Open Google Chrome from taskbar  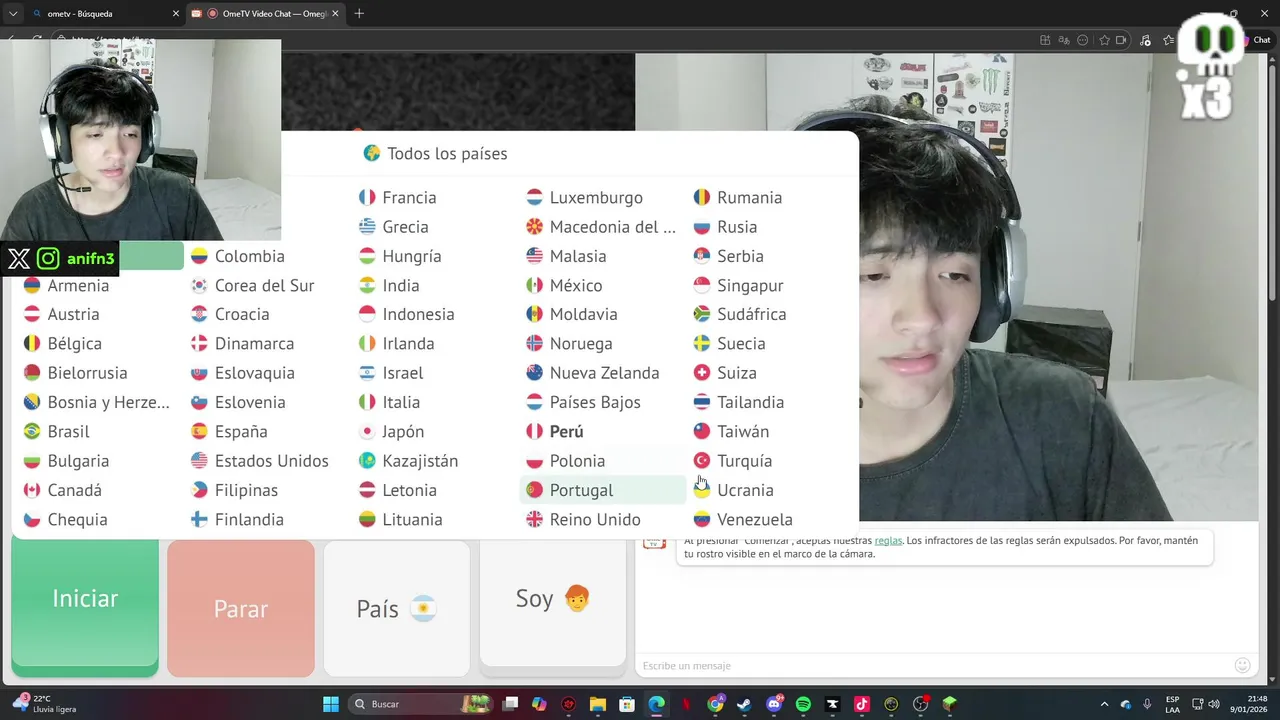pyautogui.click(x=715, y=704)
